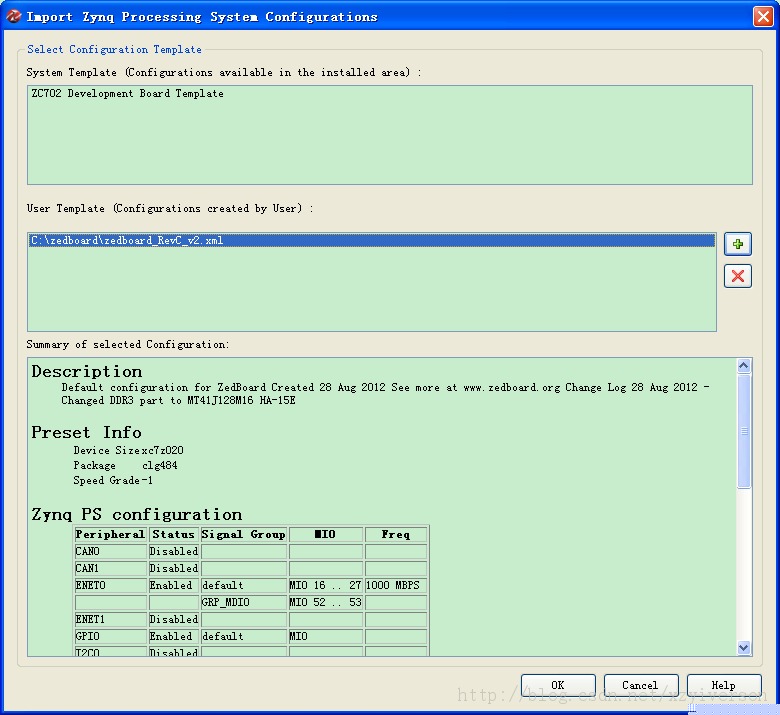The image size is (780, 715).
Task: Click the Freq column header
Action: pos(396,534)
